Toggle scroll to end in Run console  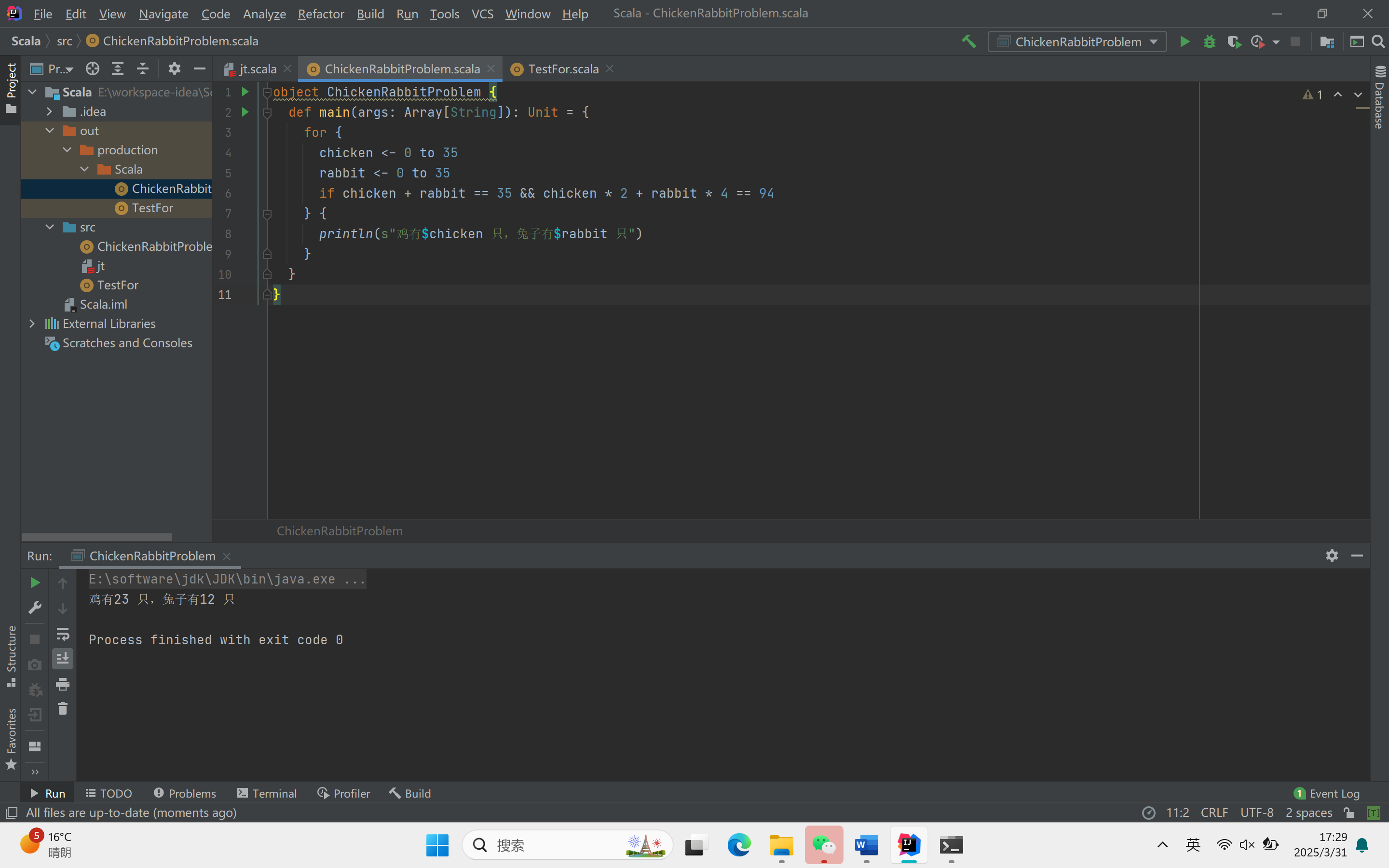pos(63,658)
